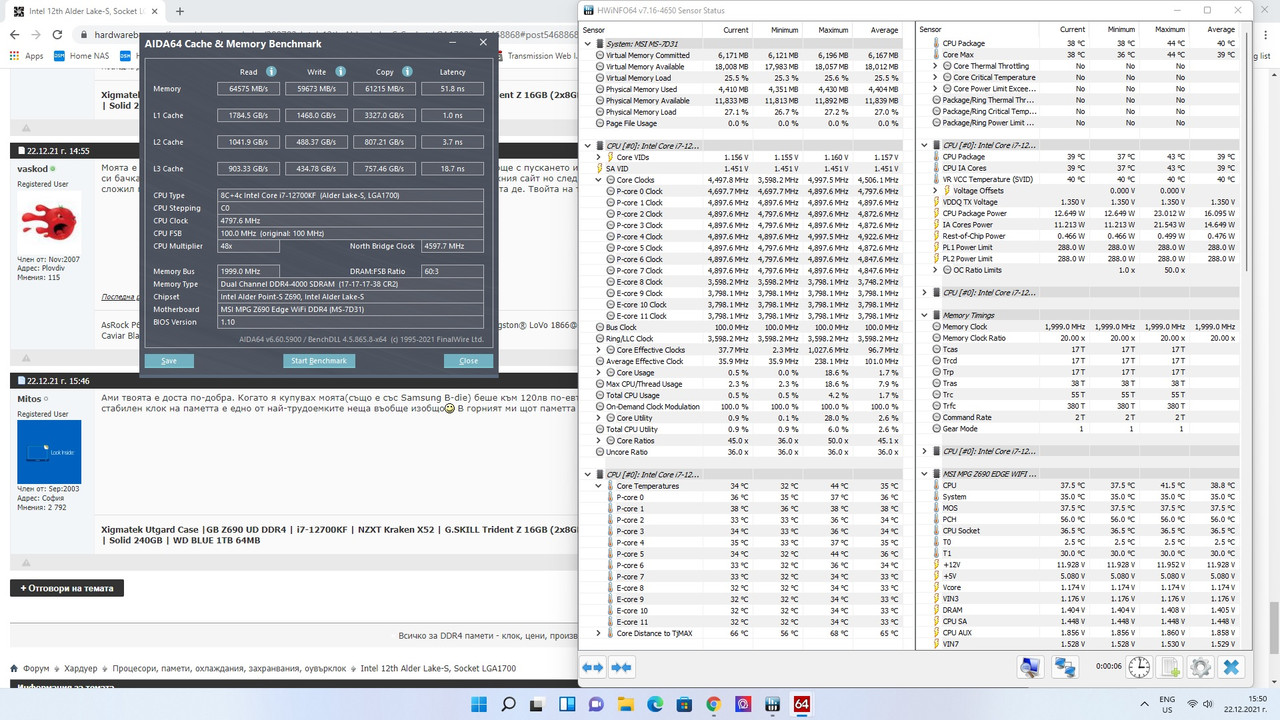This screenshot has height=720, width=1280.
Task: Open HWiNFO sensor settings gear icon
Action: click(1200, 667)
